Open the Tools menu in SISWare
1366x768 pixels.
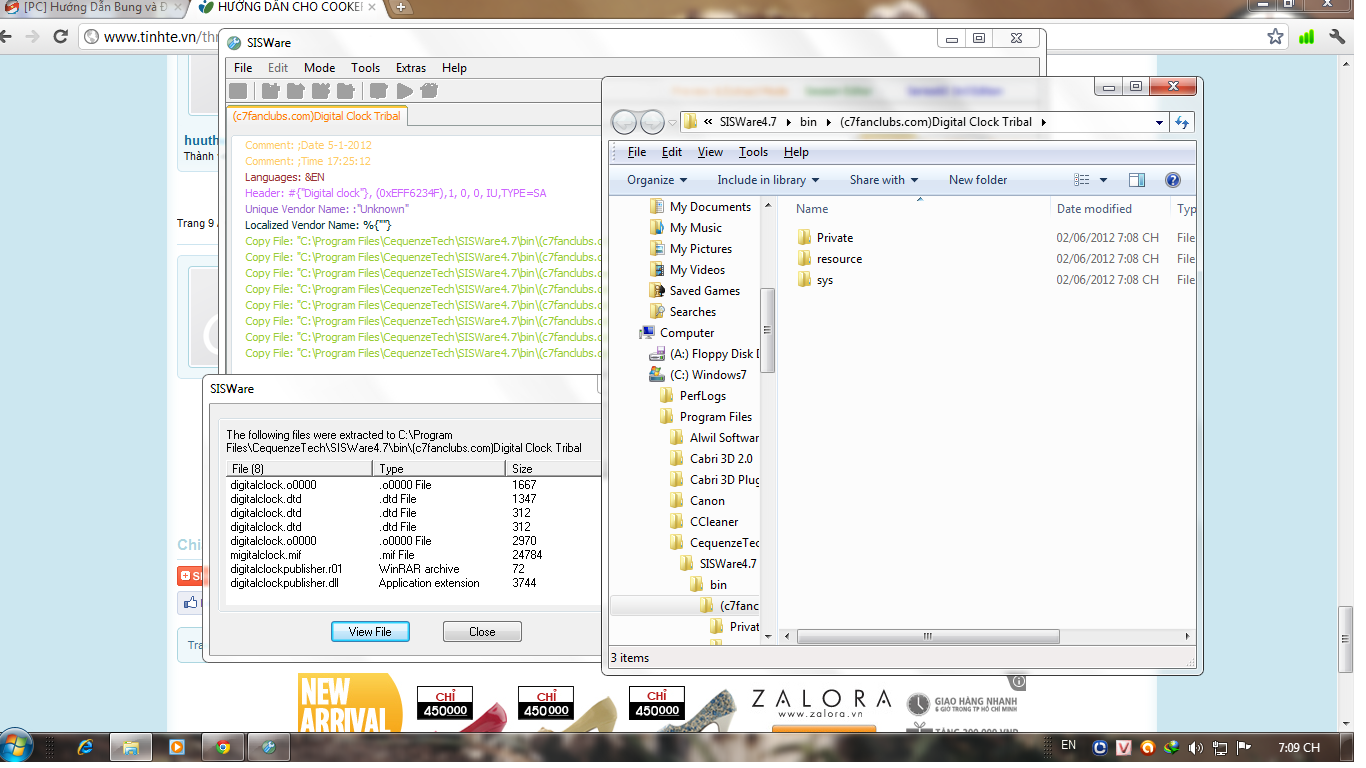click(x=365, y=68)
